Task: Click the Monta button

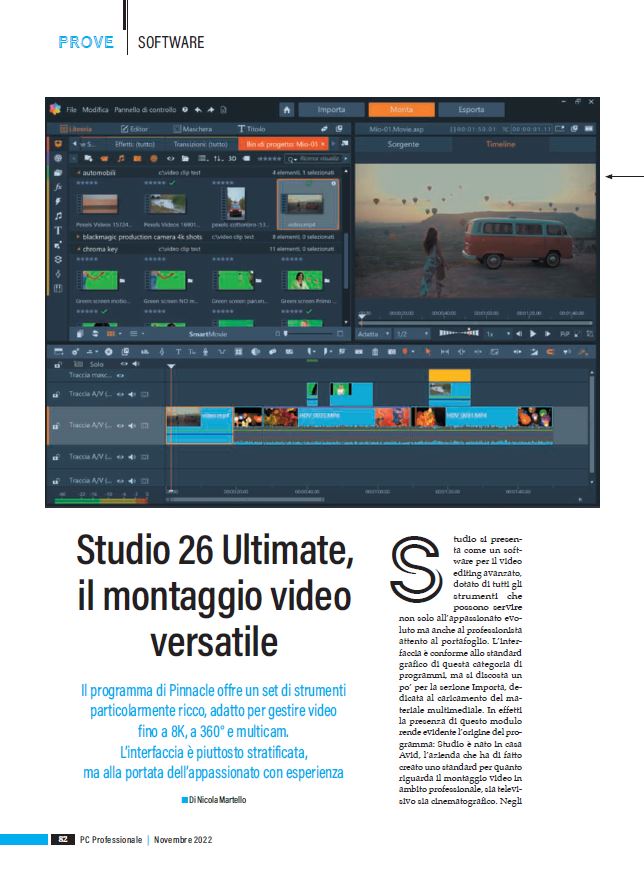Action: coord(401,110)
